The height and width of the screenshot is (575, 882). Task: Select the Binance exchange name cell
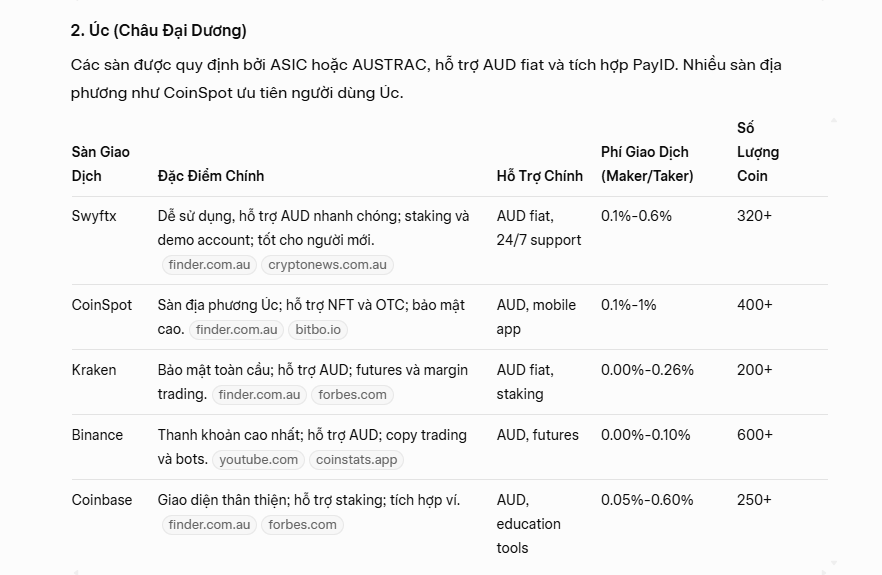(x=97, y=435)
